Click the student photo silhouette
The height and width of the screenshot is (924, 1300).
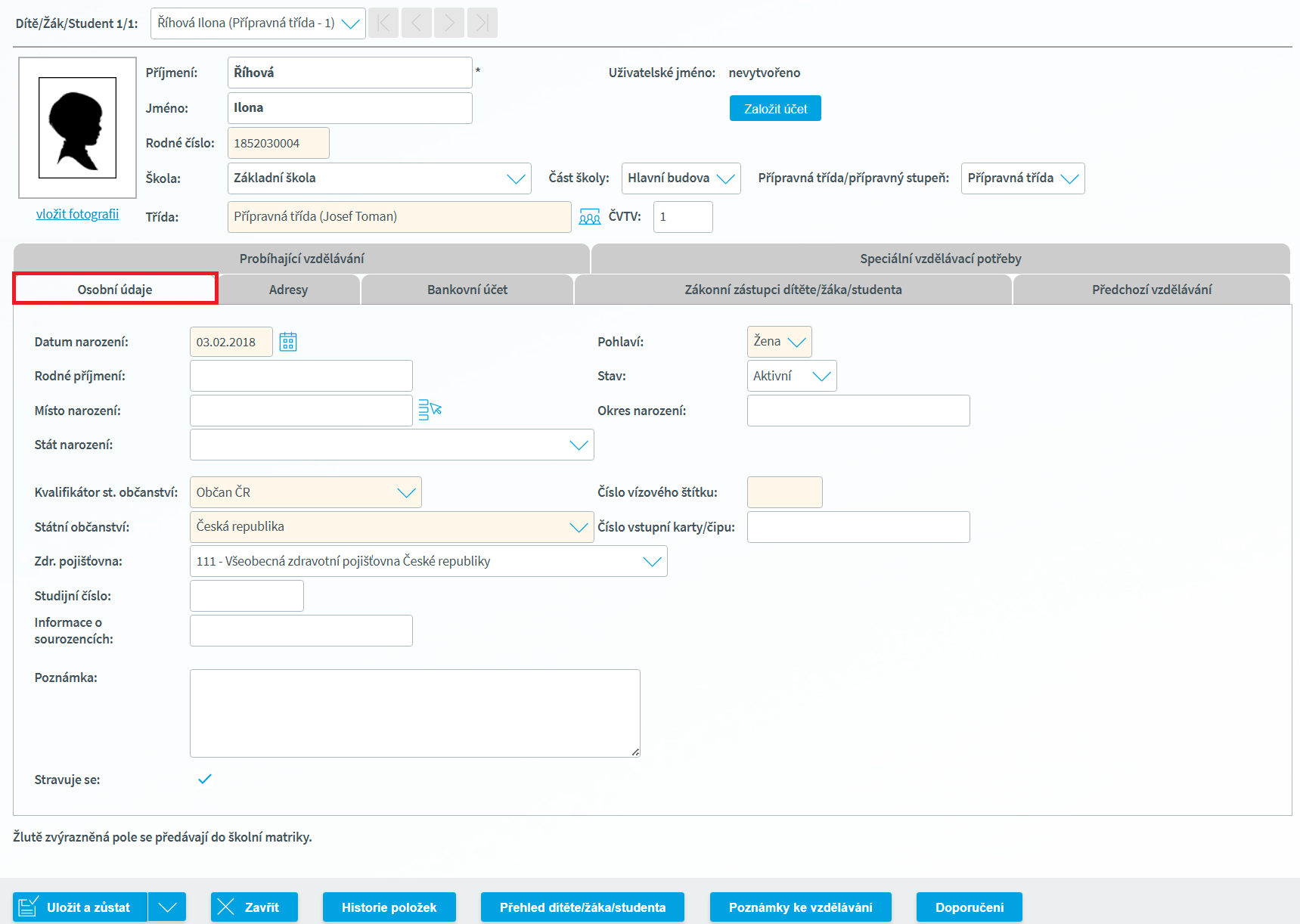click(x=77, y=127)
